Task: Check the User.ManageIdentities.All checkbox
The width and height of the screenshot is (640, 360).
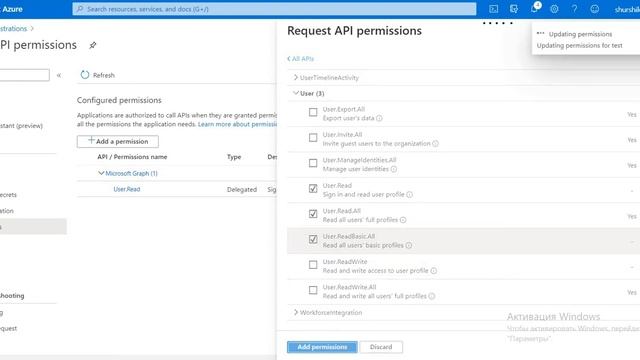Action: point(313,163)
